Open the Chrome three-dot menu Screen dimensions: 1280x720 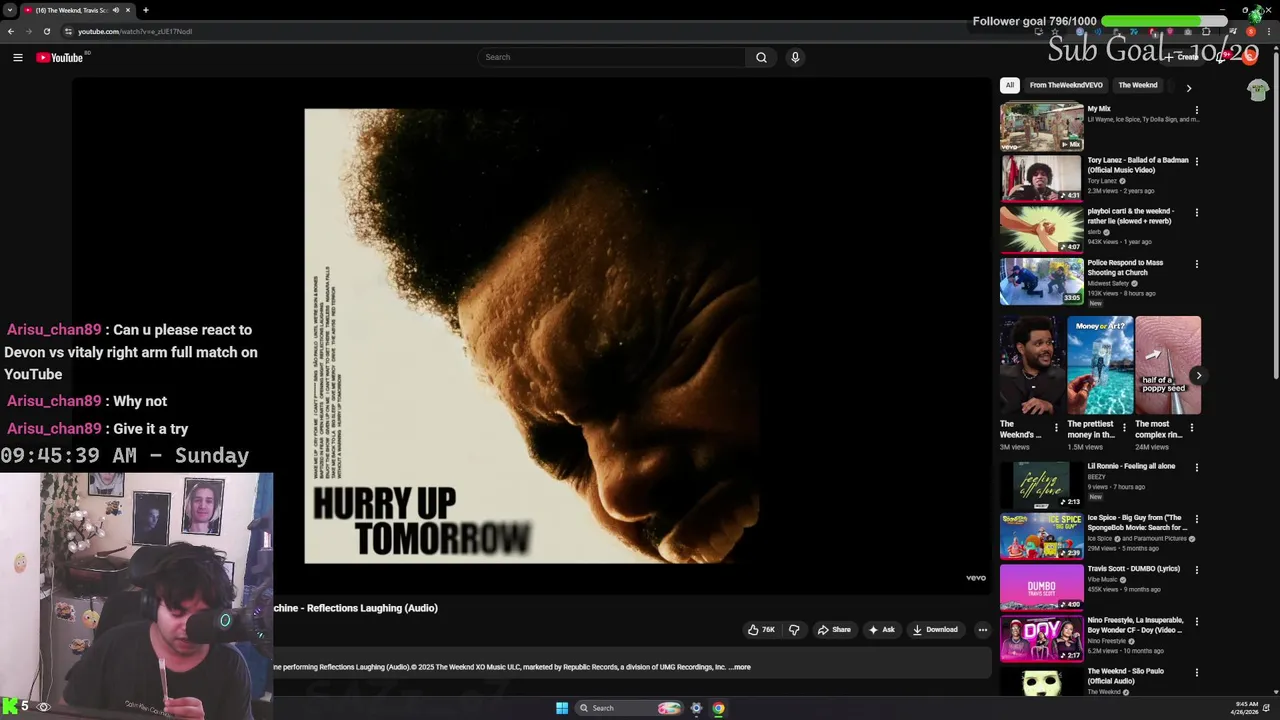point(1271,31)
